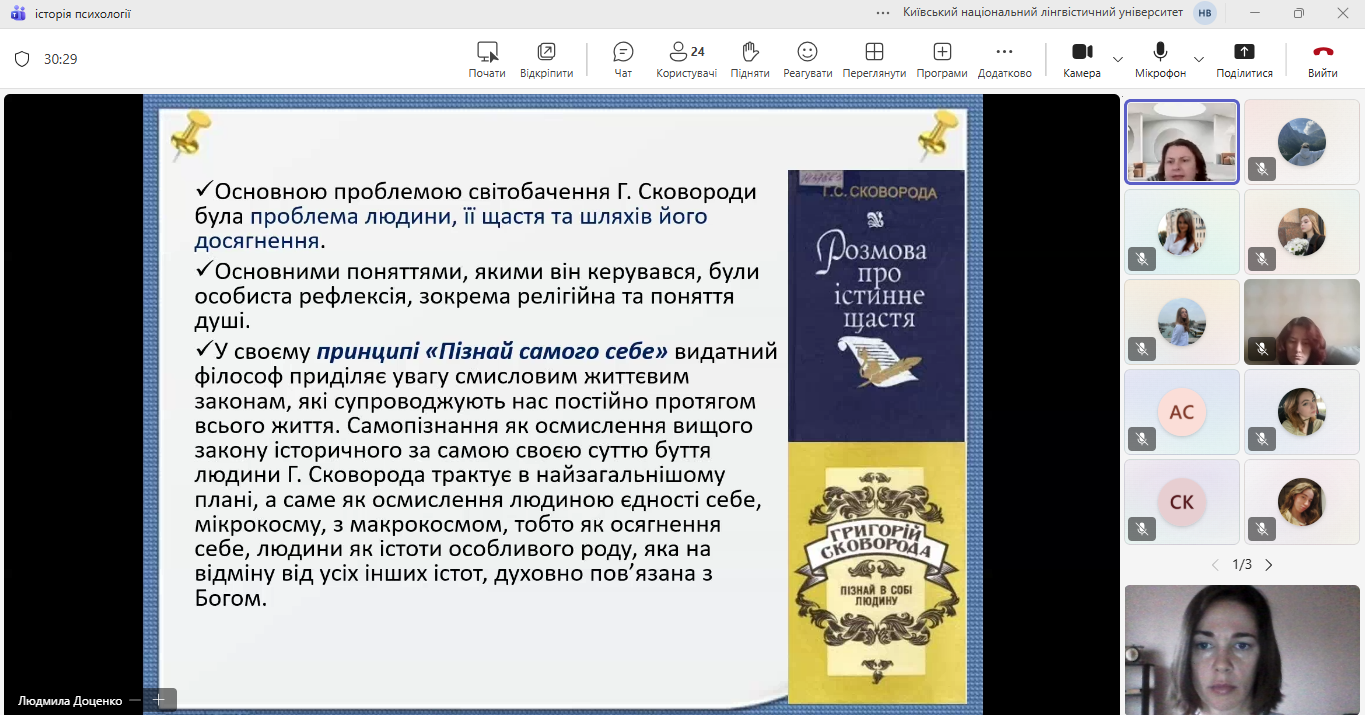Image resolution: width=1365 pixels, height=715 pixels.
Task: Zoom in shared slide with plus control
Action: [158, 700]
